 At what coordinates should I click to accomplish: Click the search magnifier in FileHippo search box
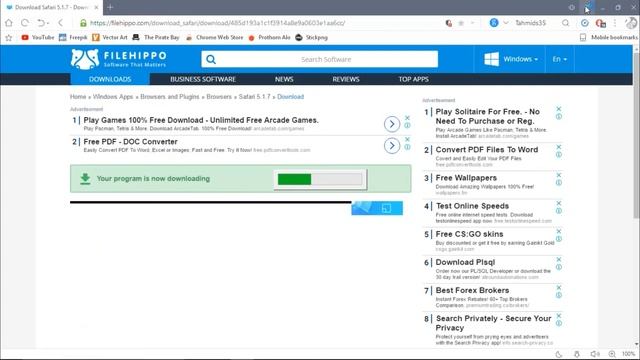(x=211, y=60)
